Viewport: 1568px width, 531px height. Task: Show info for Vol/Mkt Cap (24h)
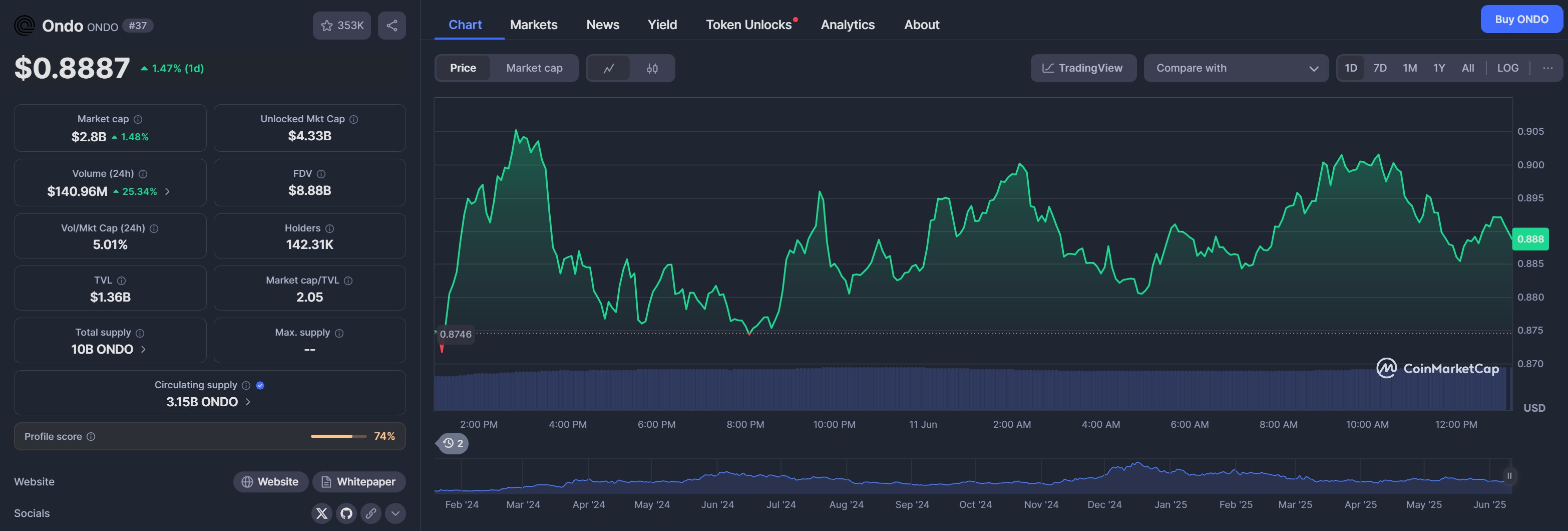tap(154, 229)
